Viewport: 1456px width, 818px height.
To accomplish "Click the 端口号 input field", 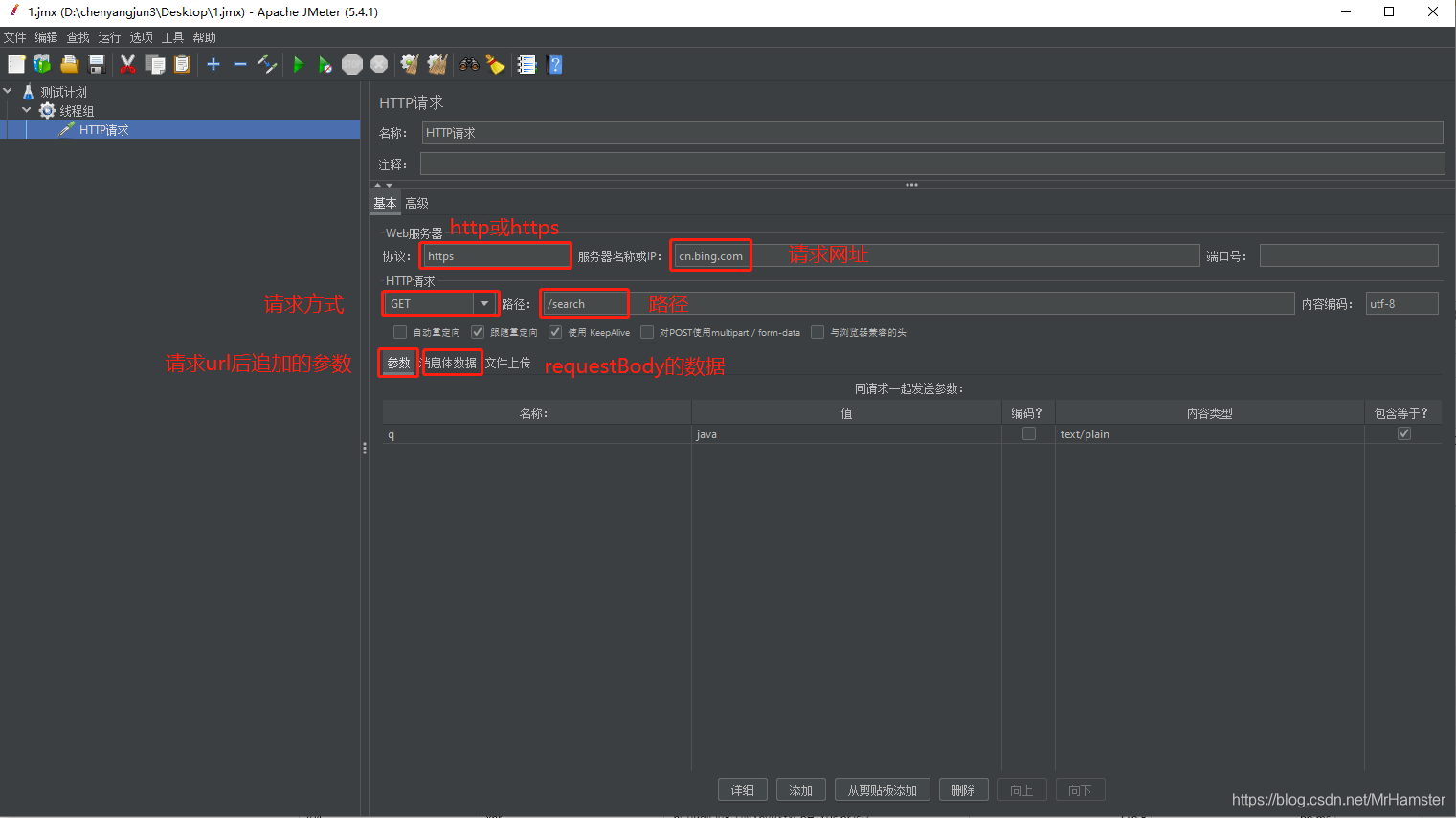I will pyautogui.click(x=1349, y=255).
